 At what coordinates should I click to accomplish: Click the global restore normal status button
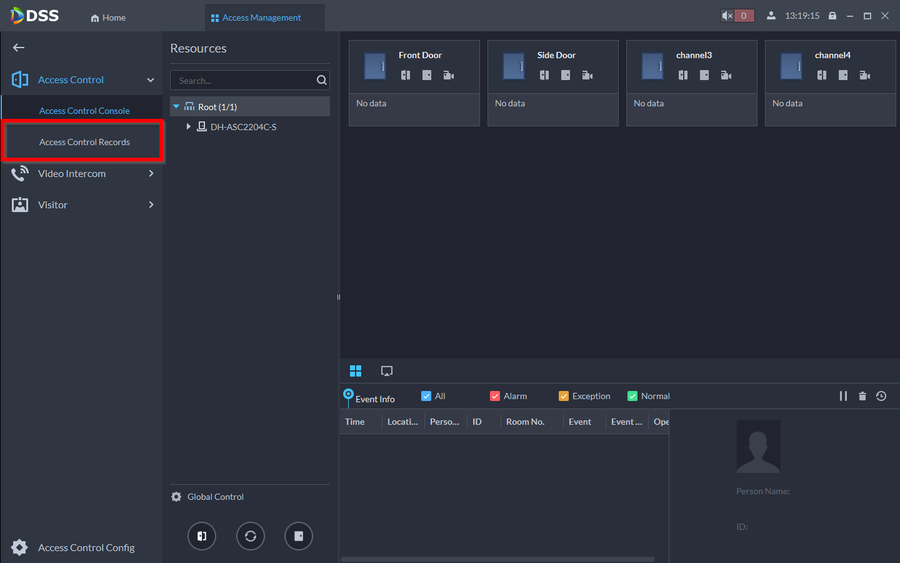click(x=250, y=536)
